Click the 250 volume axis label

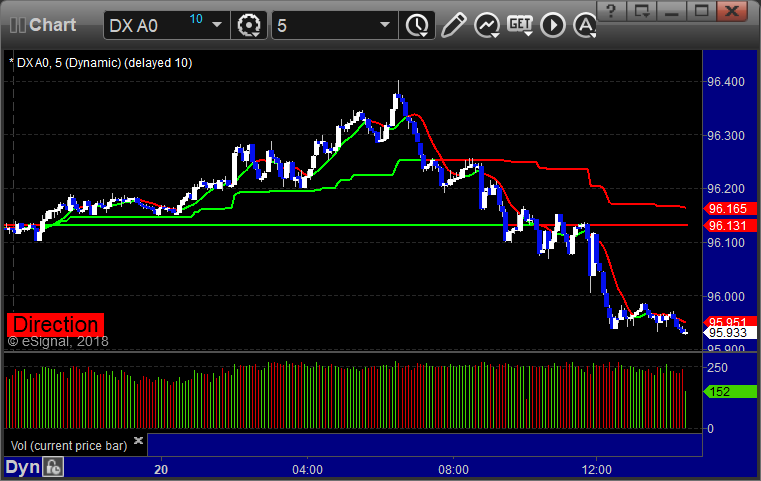(717, 367)
